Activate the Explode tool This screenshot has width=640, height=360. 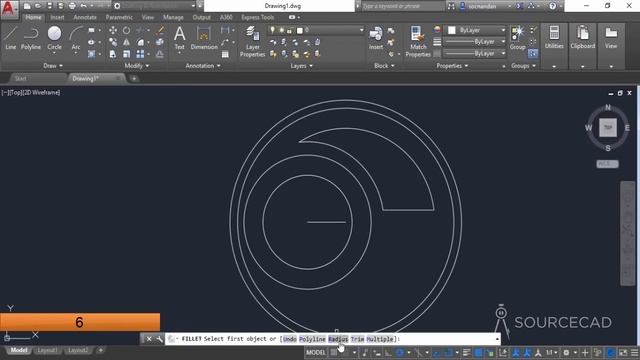coord(160,42)
